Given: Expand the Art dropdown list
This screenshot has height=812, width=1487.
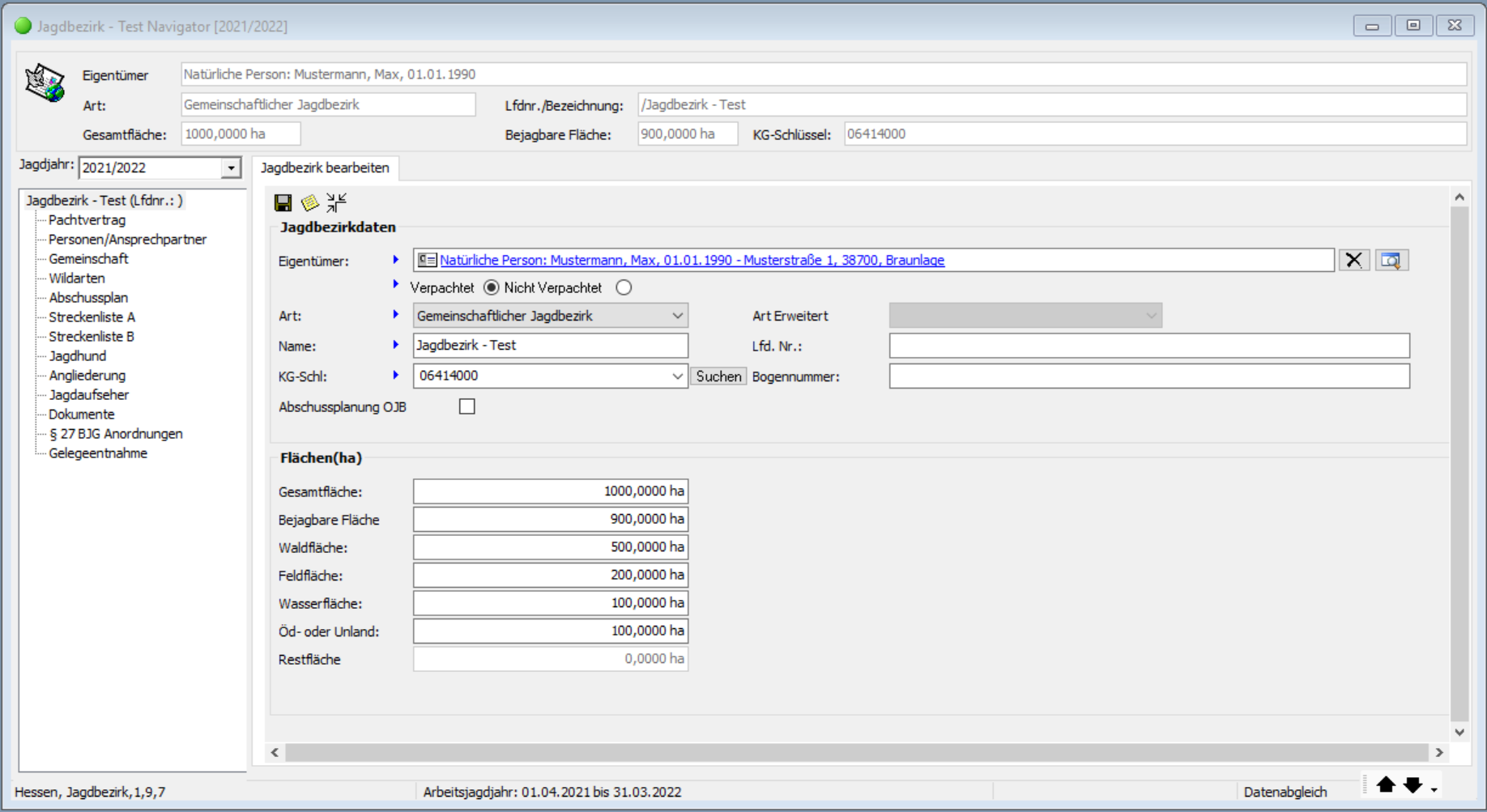Looking at the screenshot, I should pos(677,316).
